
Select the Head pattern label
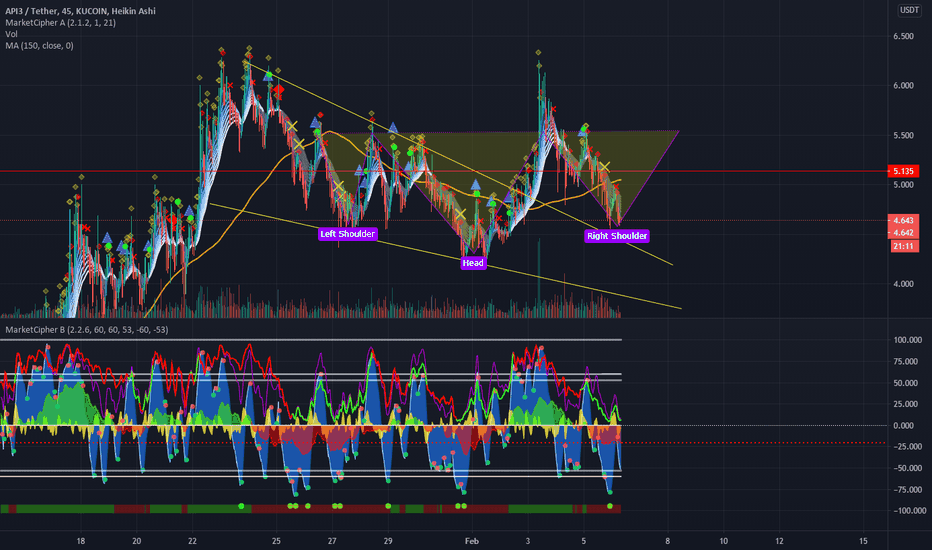[x=473, y=263]
